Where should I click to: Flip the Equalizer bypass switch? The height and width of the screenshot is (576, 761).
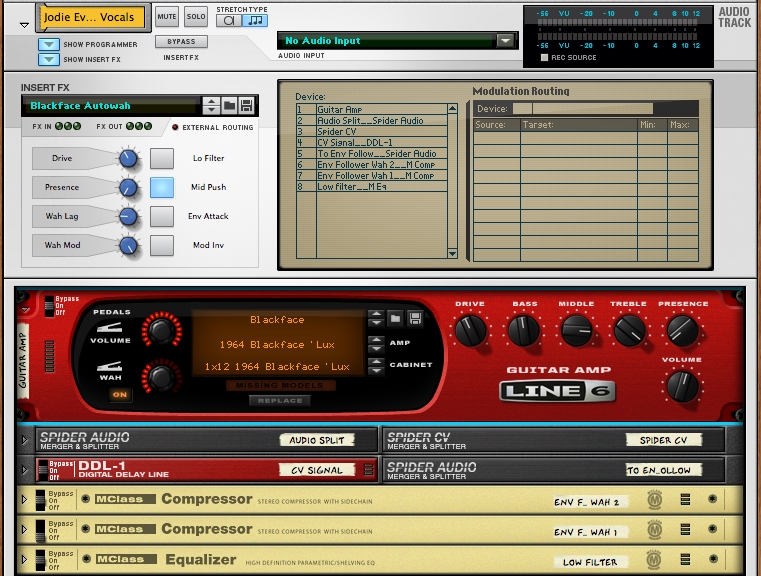(40, 560)
